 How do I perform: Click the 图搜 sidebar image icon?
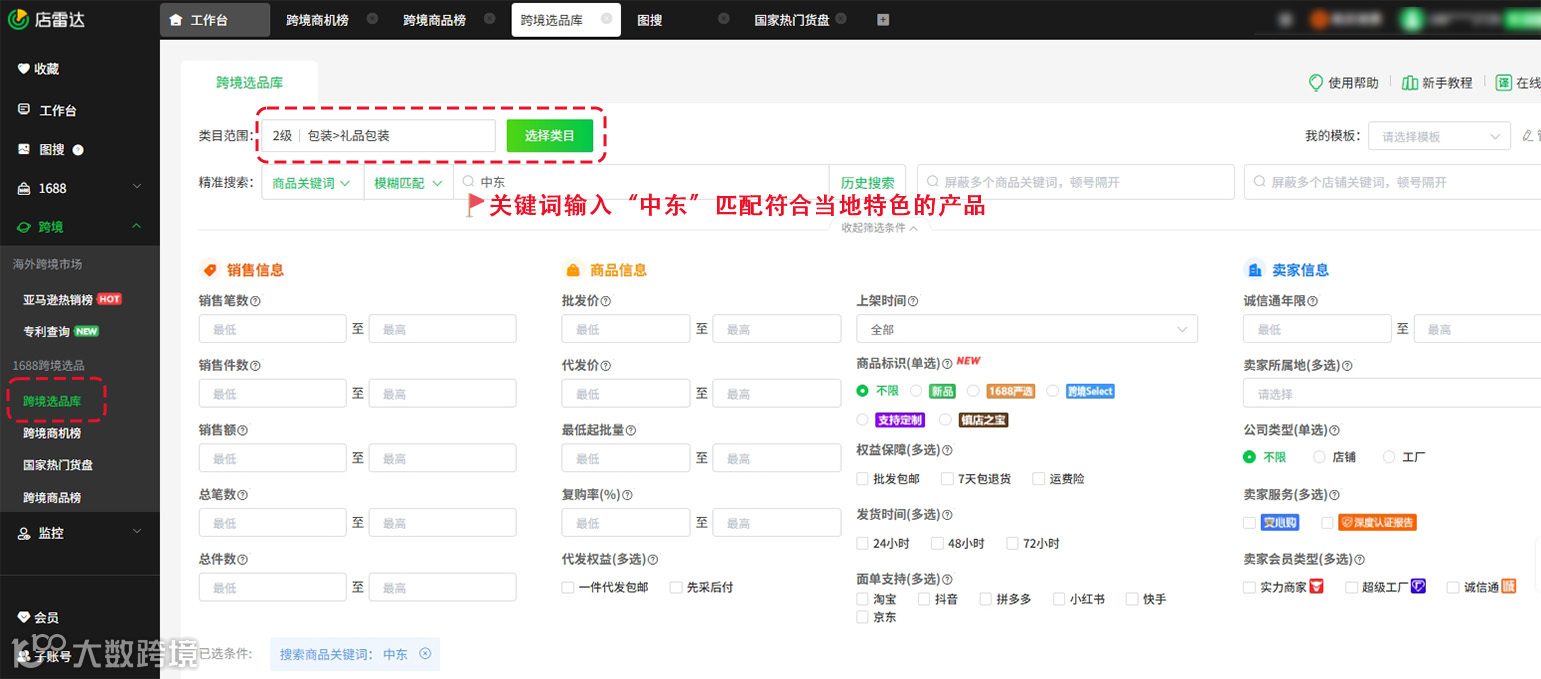(24, 149)
